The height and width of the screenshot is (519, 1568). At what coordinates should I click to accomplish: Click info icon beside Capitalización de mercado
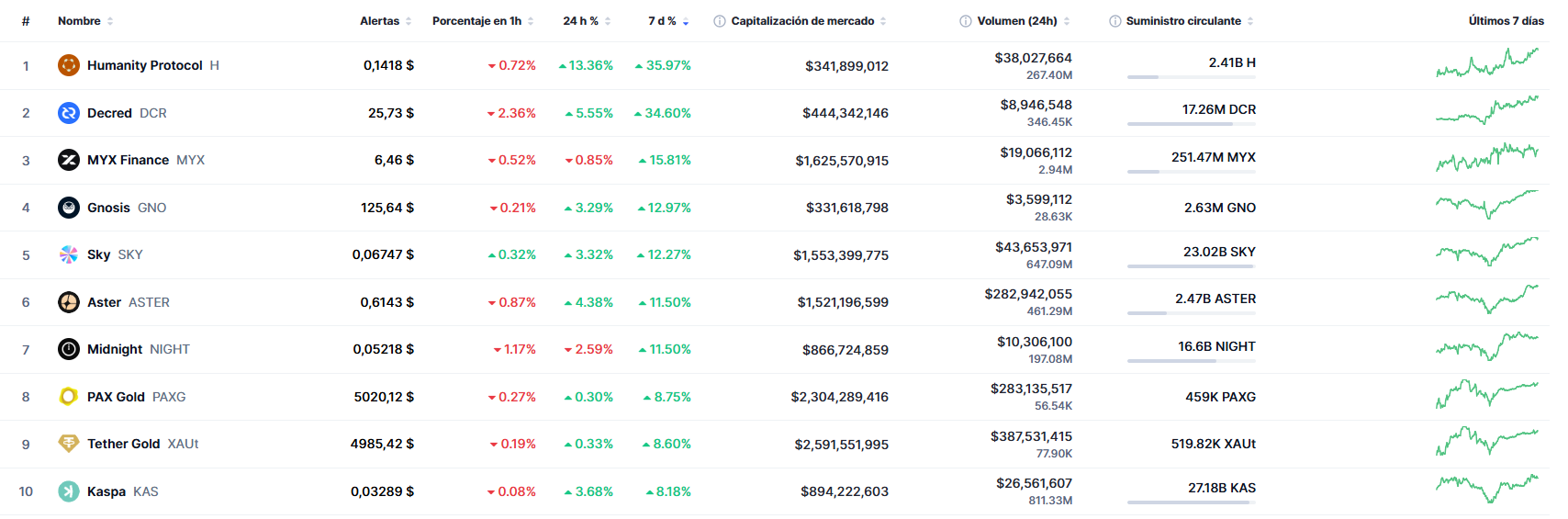pos(720,21)
